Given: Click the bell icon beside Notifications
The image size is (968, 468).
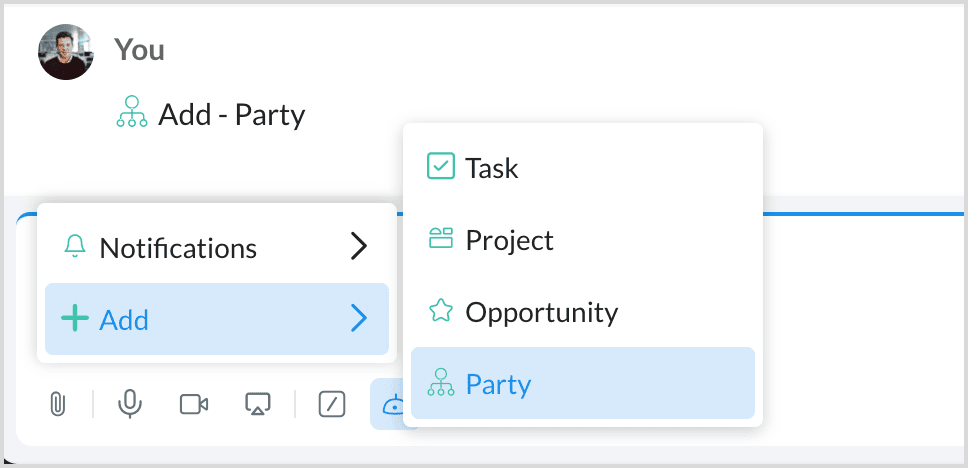Looking at the screenshot, I should point(75,247).
